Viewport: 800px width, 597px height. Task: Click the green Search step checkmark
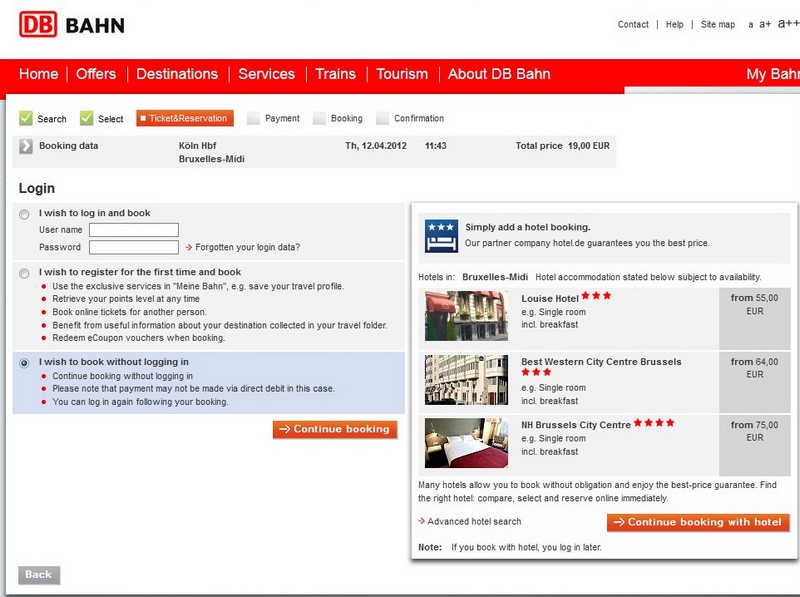click(x=26, y=118)
